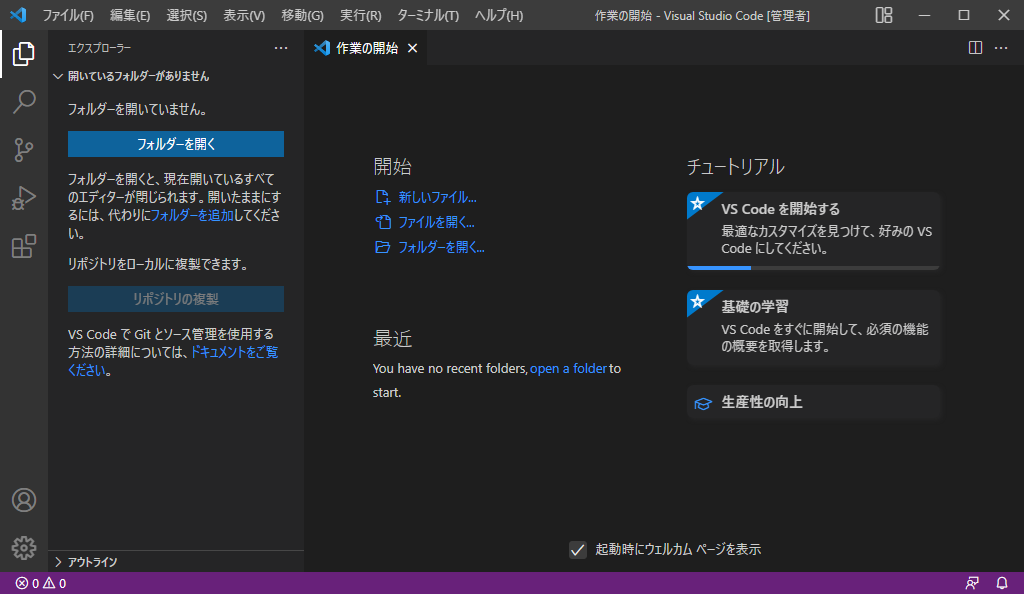Open the editor more actions ellipsis
The width and height of the screenshot is (1024, 594).
[1001, 48]
